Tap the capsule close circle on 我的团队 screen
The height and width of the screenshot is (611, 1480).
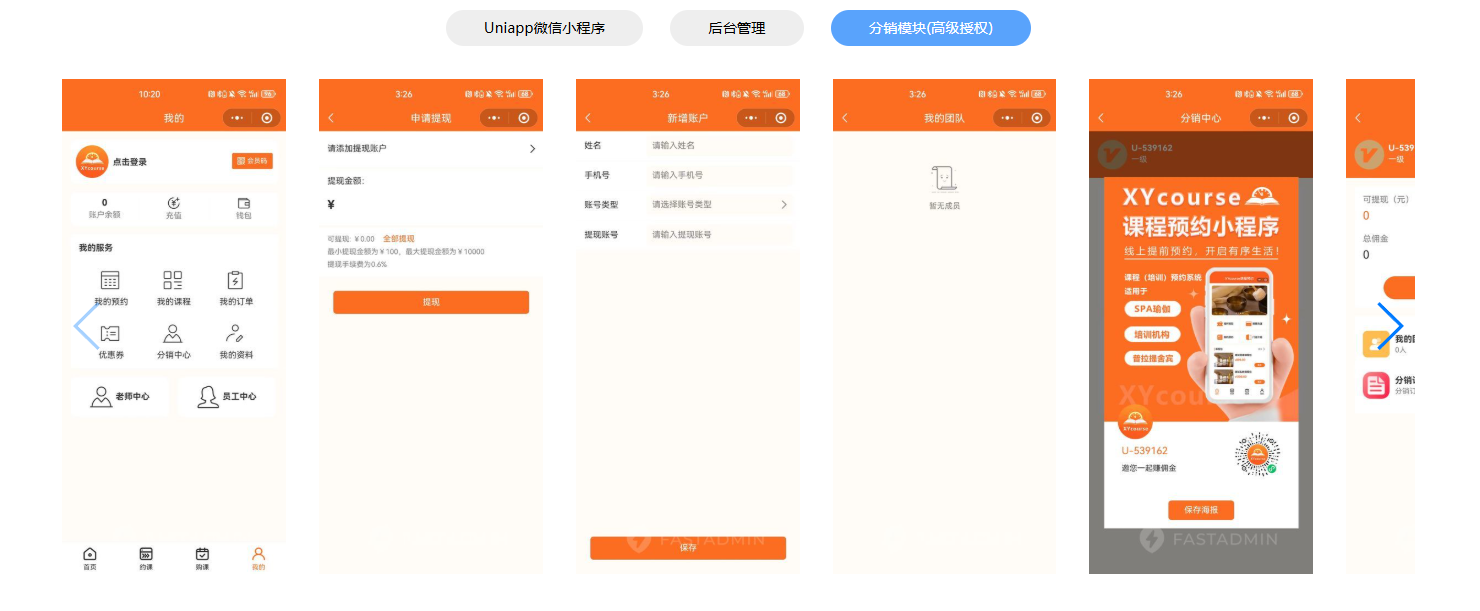1038,118
